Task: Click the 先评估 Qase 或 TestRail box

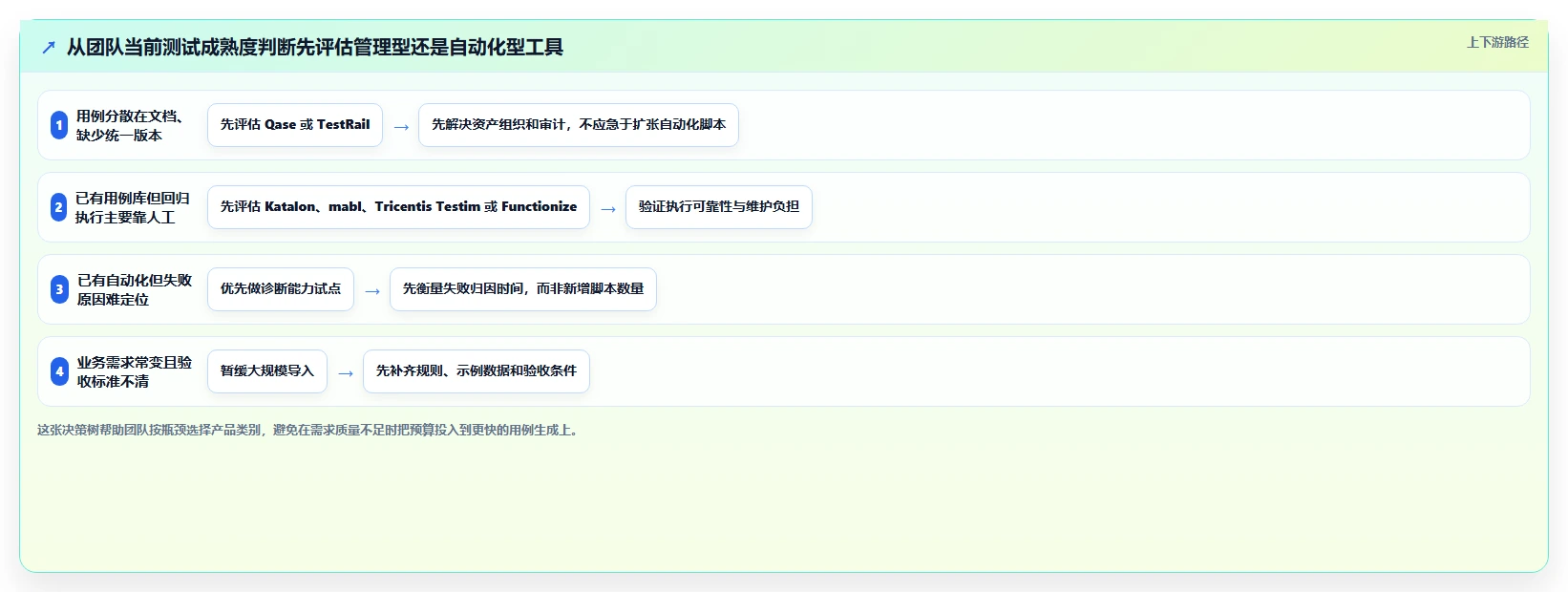Action: [x=295, y=125]
